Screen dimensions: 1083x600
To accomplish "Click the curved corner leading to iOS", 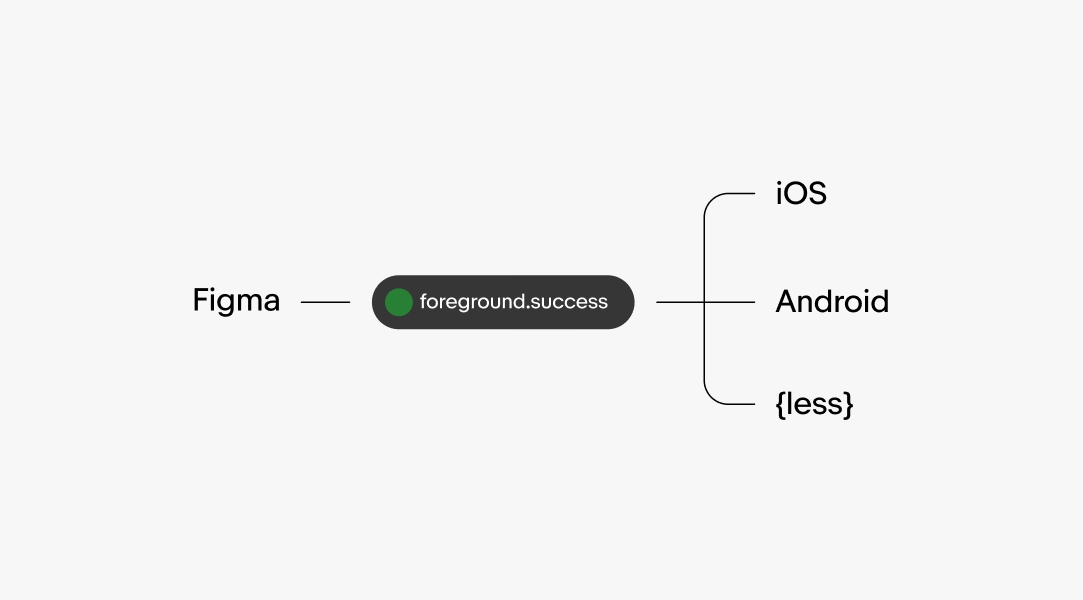I will (711, 201).
